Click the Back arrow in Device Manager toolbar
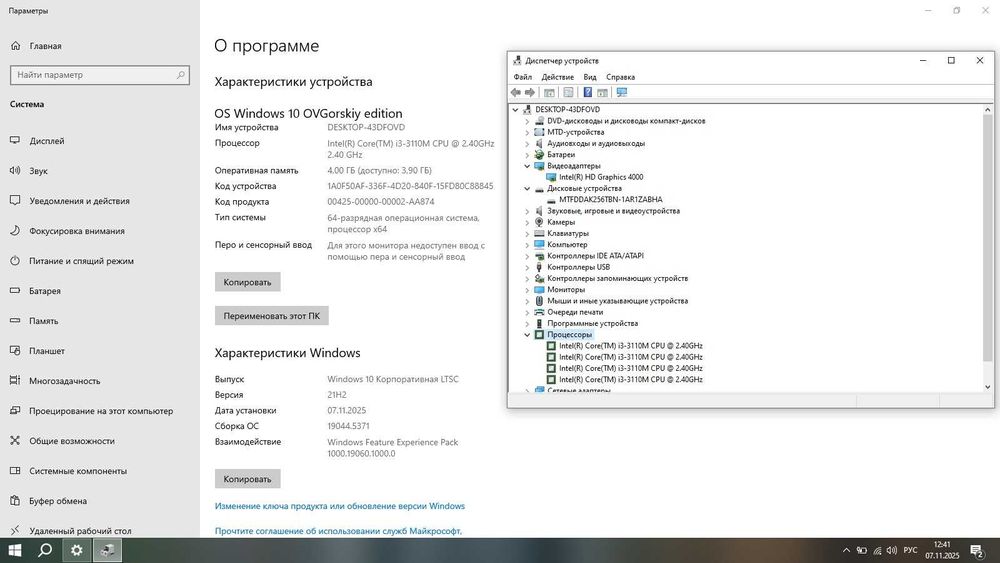1000x563 pixels. (x=515, y=92)
